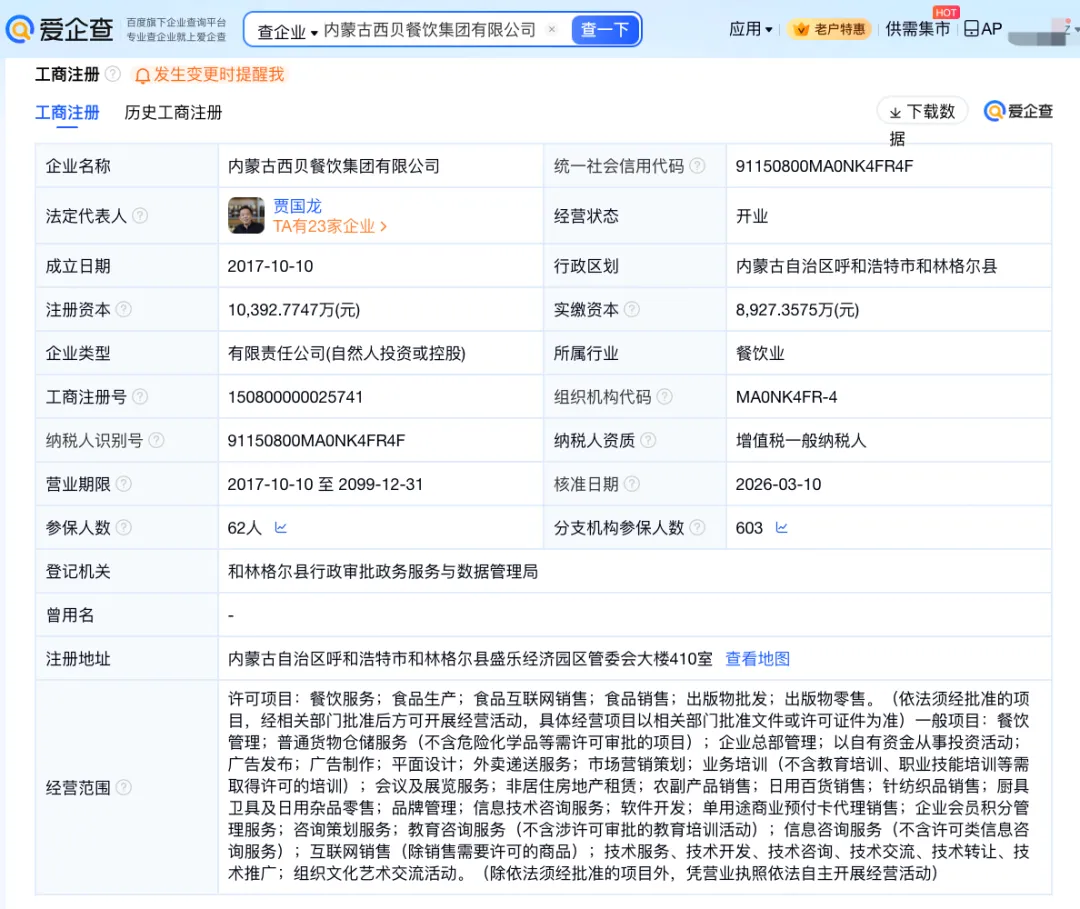The width and height of the screenshot is (1080, 909).
Task: Click the 下载数据 download button
Action: pyautogui.click(x=922, y=112)
